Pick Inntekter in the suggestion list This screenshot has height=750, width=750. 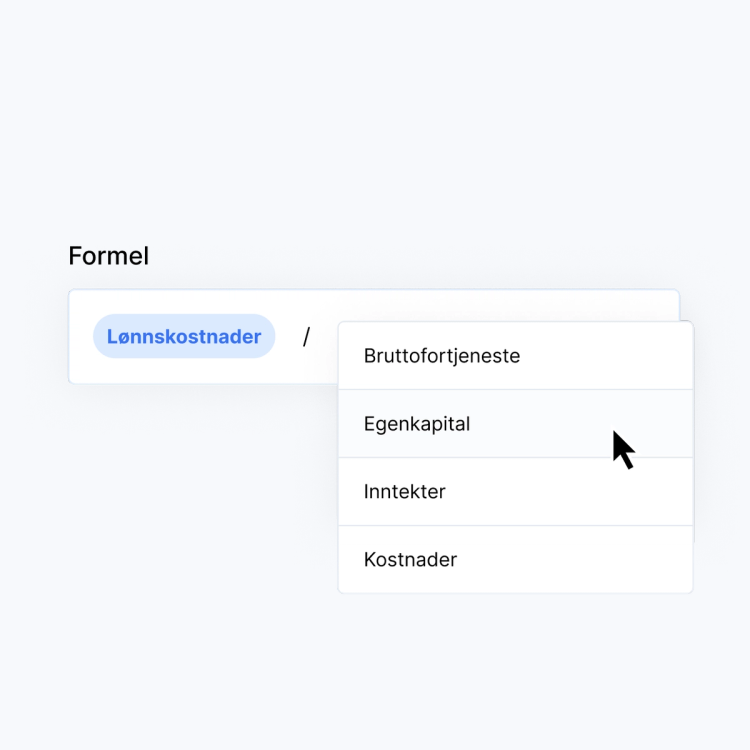405,492
